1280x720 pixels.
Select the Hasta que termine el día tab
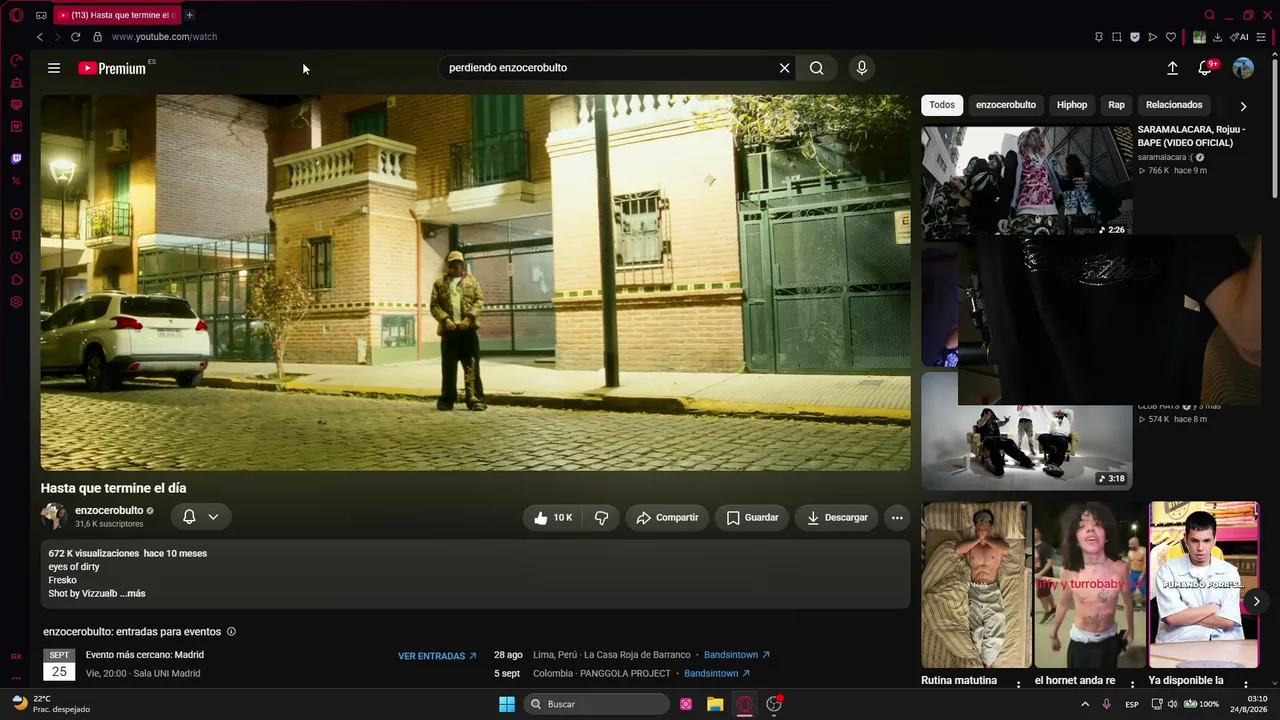[x=118, y=15]
